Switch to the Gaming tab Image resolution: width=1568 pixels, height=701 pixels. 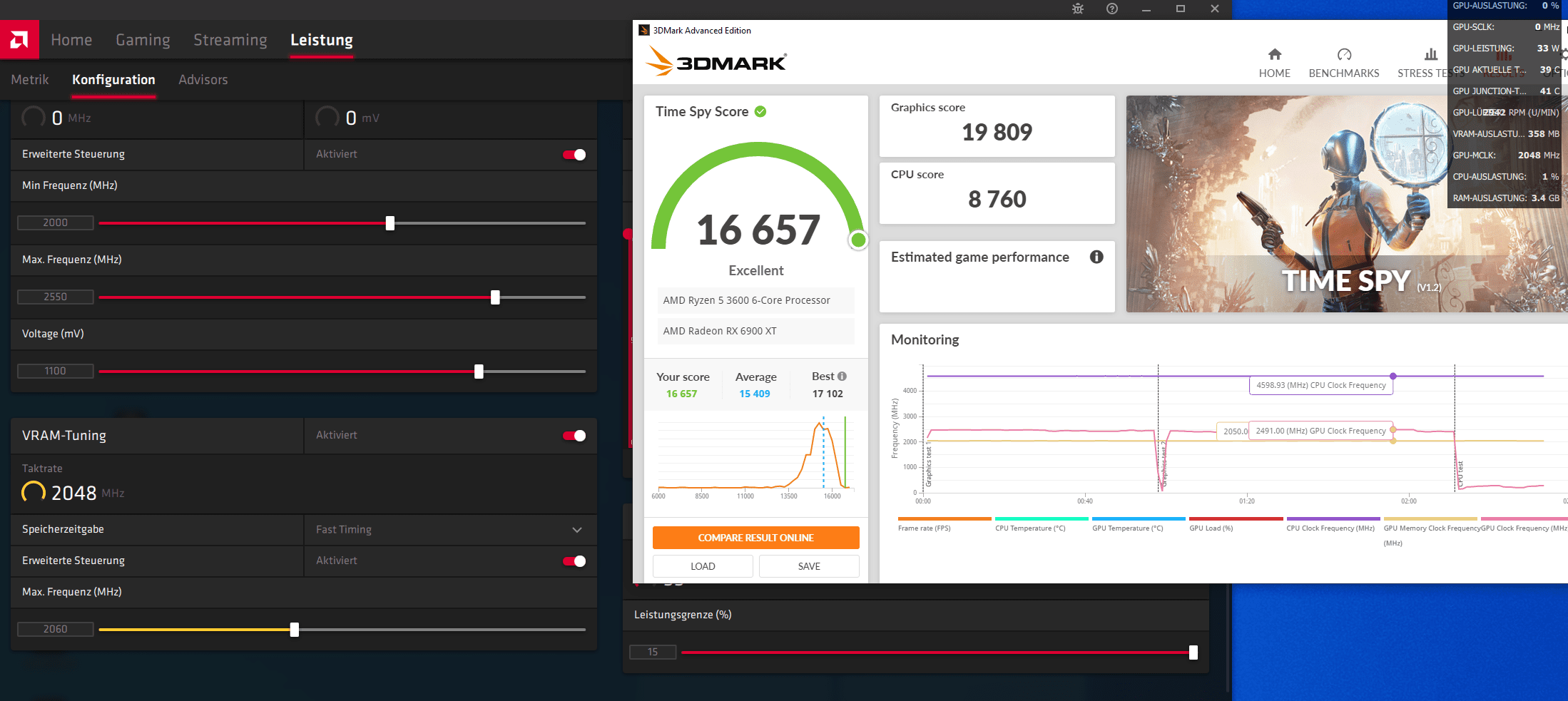tap(143, 40)
